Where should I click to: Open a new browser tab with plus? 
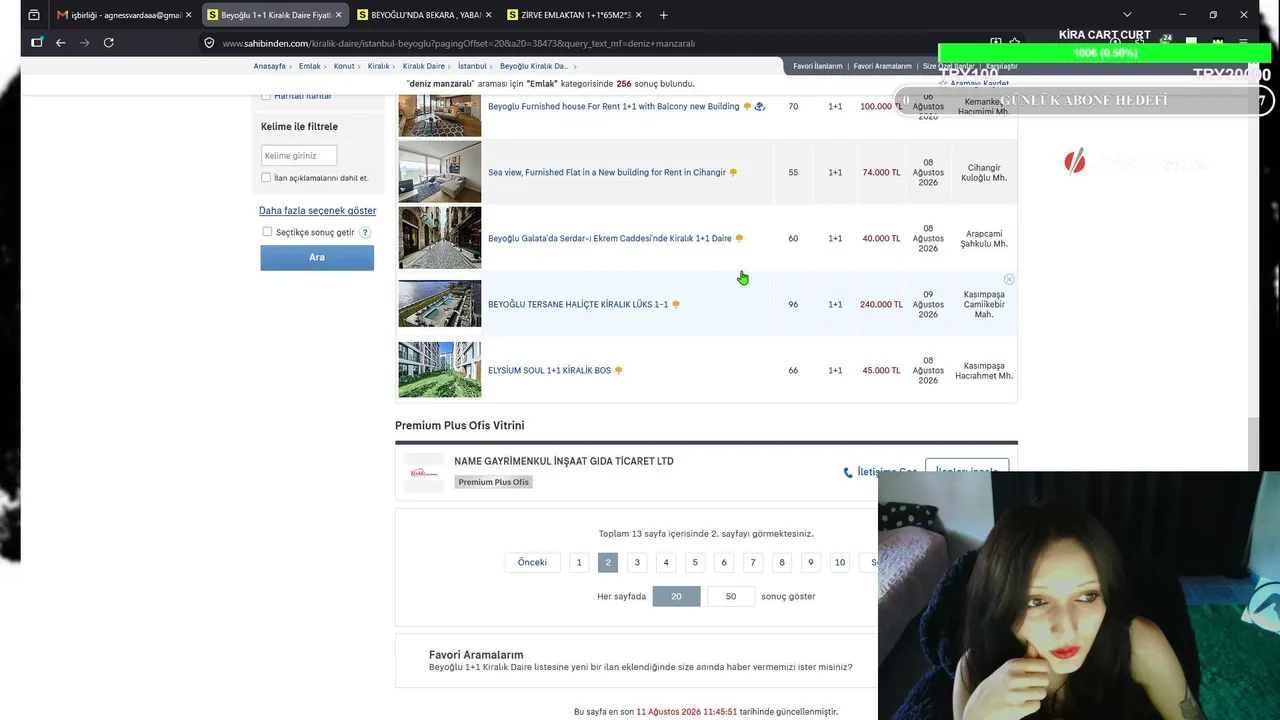663,15
